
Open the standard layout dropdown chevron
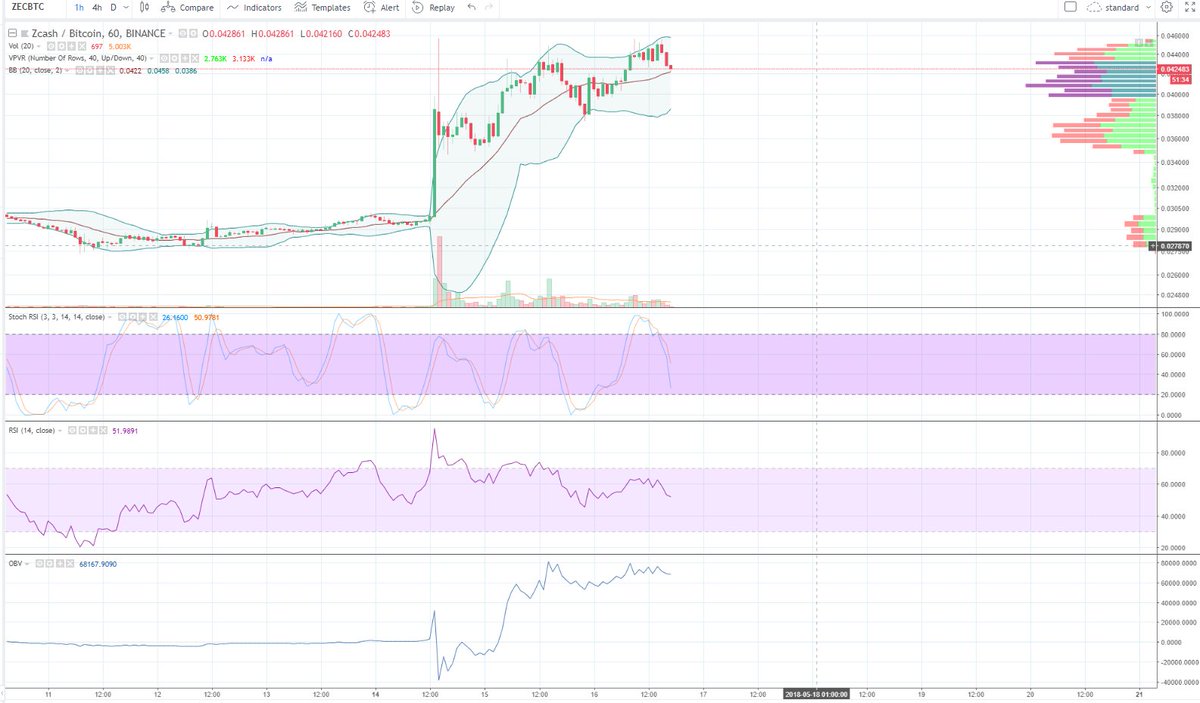pos(1149,7)
